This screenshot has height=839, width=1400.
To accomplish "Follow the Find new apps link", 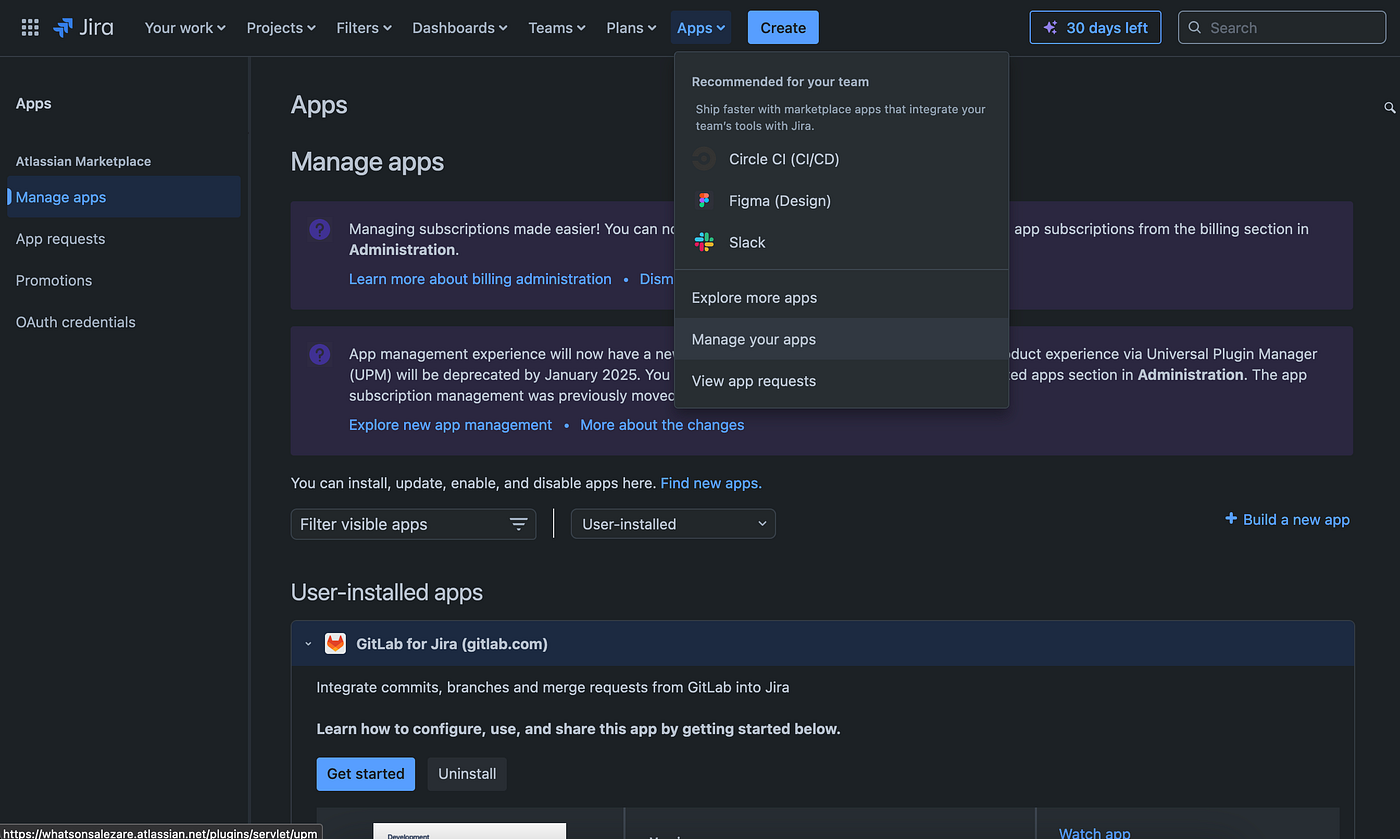I will point(711,483).
